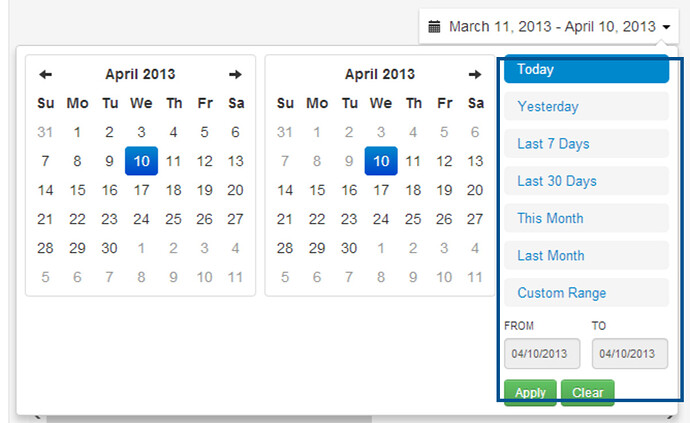
Task: Open the Custom Range option
Action: [587, 293]
